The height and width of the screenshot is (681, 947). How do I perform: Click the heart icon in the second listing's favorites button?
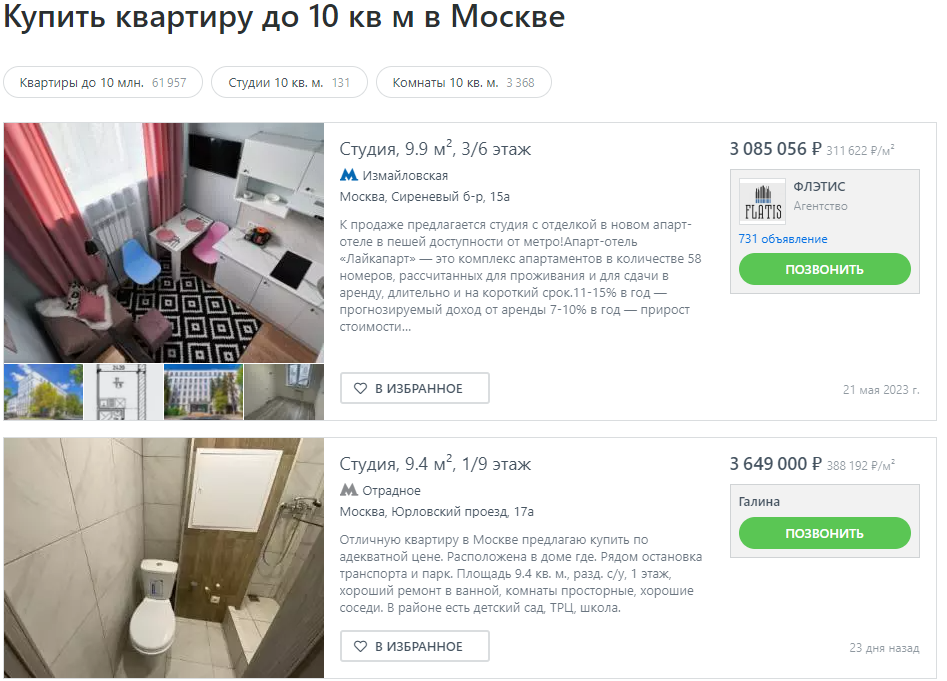point(361,647)
